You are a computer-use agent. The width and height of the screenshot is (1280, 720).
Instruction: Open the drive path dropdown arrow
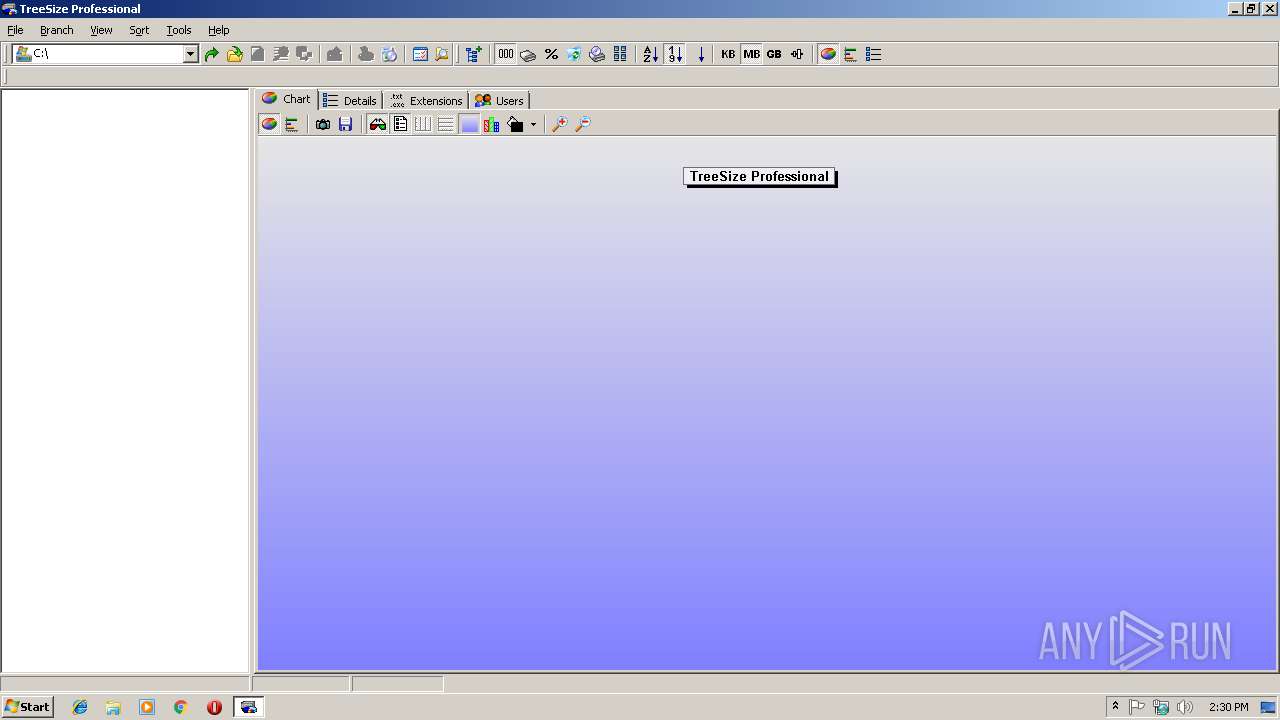point(191,54)
